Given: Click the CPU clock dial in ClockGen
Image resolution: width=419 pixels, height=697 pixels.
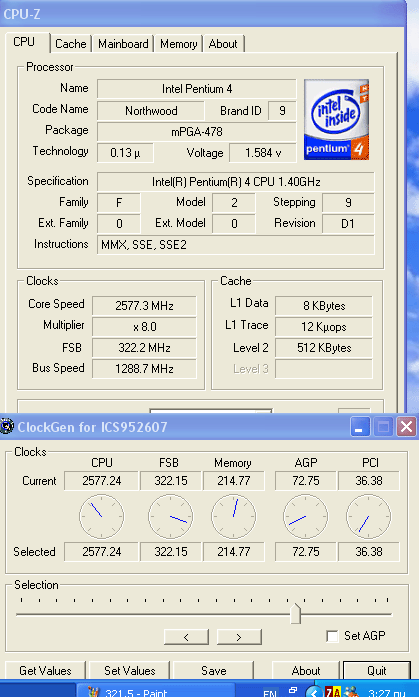Looking at the screenshot, I should point(102,517).
